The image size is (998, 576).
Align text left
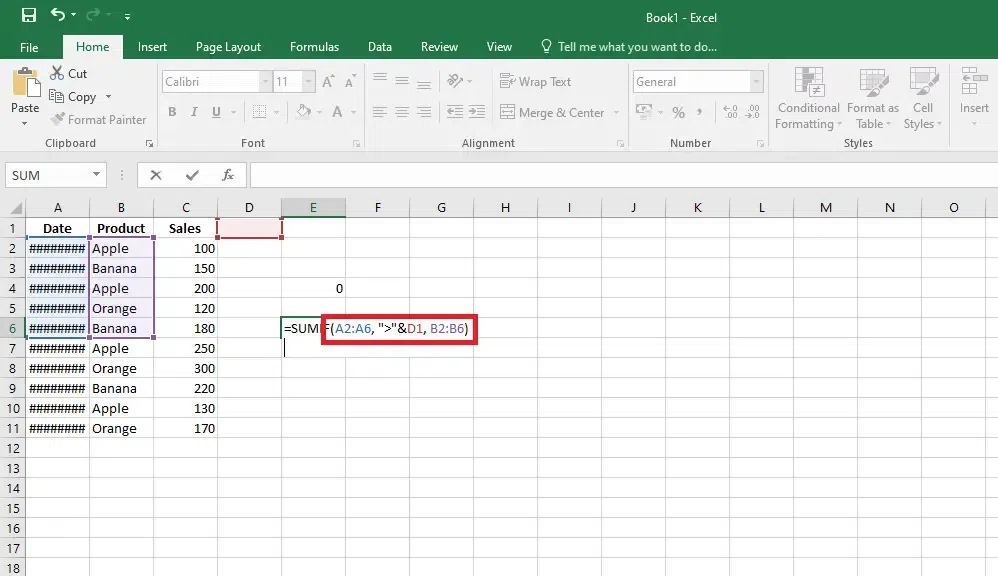click(x=380, y=112)
